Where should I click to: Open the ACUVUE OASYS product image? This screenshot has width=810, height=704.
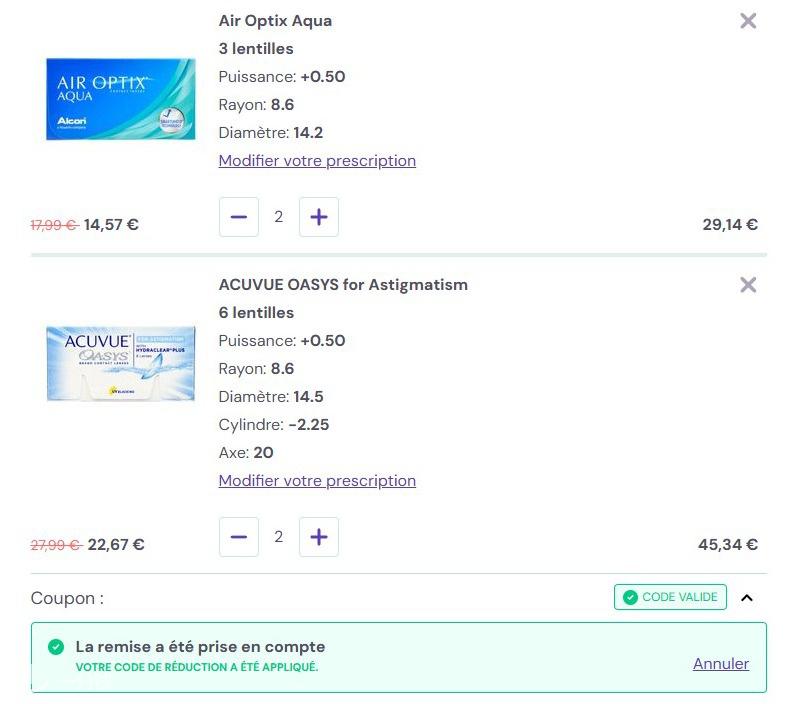tap(120, 363)
